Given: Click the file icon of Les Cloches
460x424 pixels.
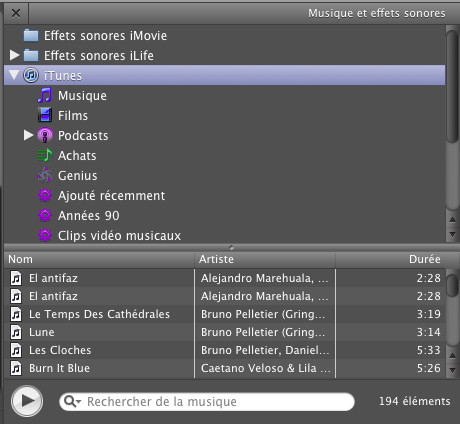Looking at the screenshot, I should point(16,350).
